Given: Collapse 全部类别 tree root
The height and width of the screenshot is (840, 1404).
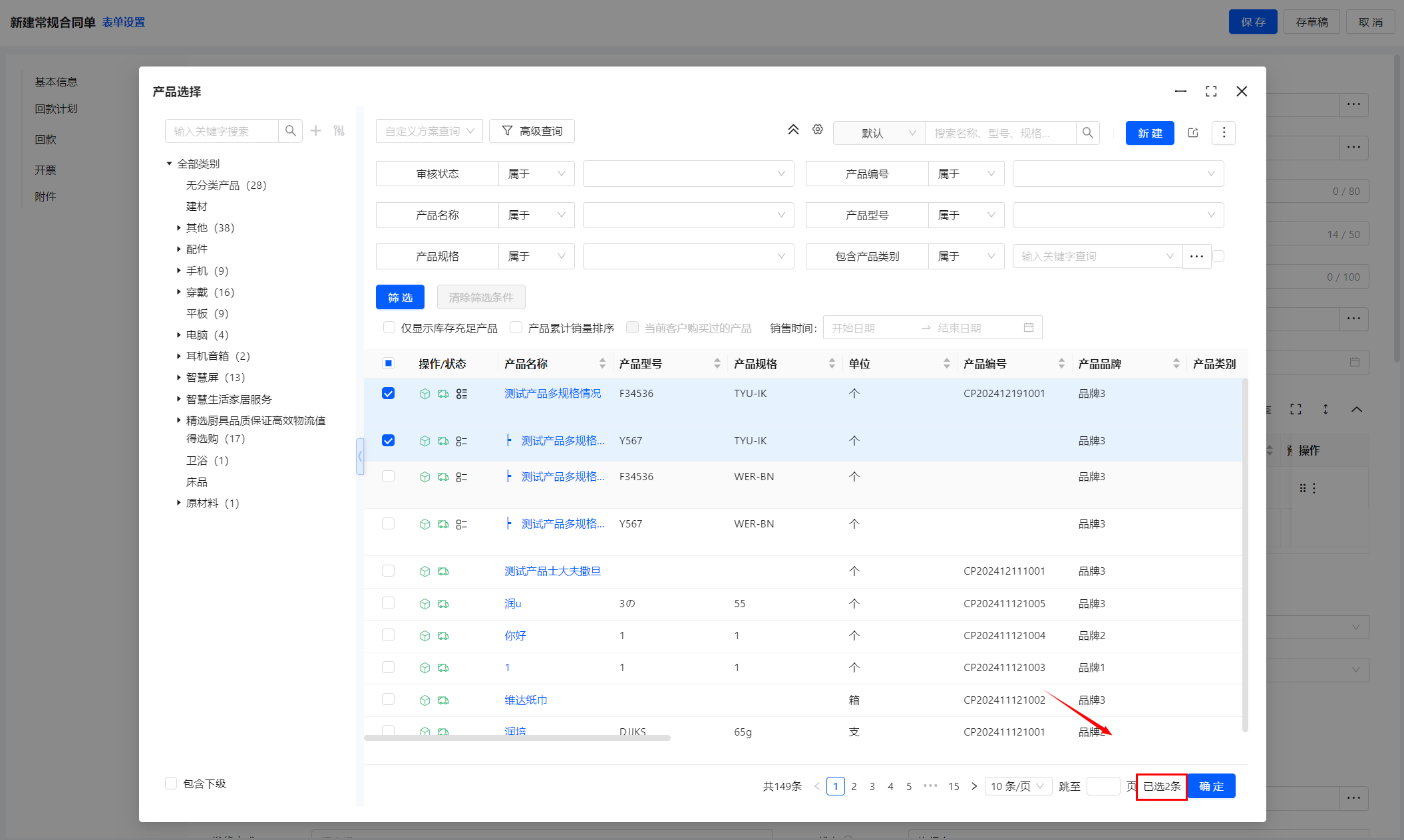Looking at the screenshot, I should tap(170, 164).
